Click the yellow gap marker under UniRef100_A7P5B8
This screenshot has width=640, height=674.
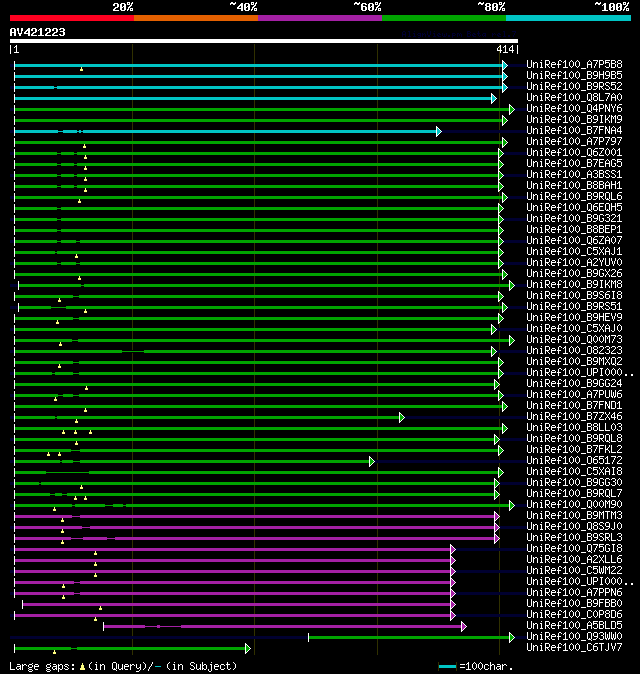(81, 69)
